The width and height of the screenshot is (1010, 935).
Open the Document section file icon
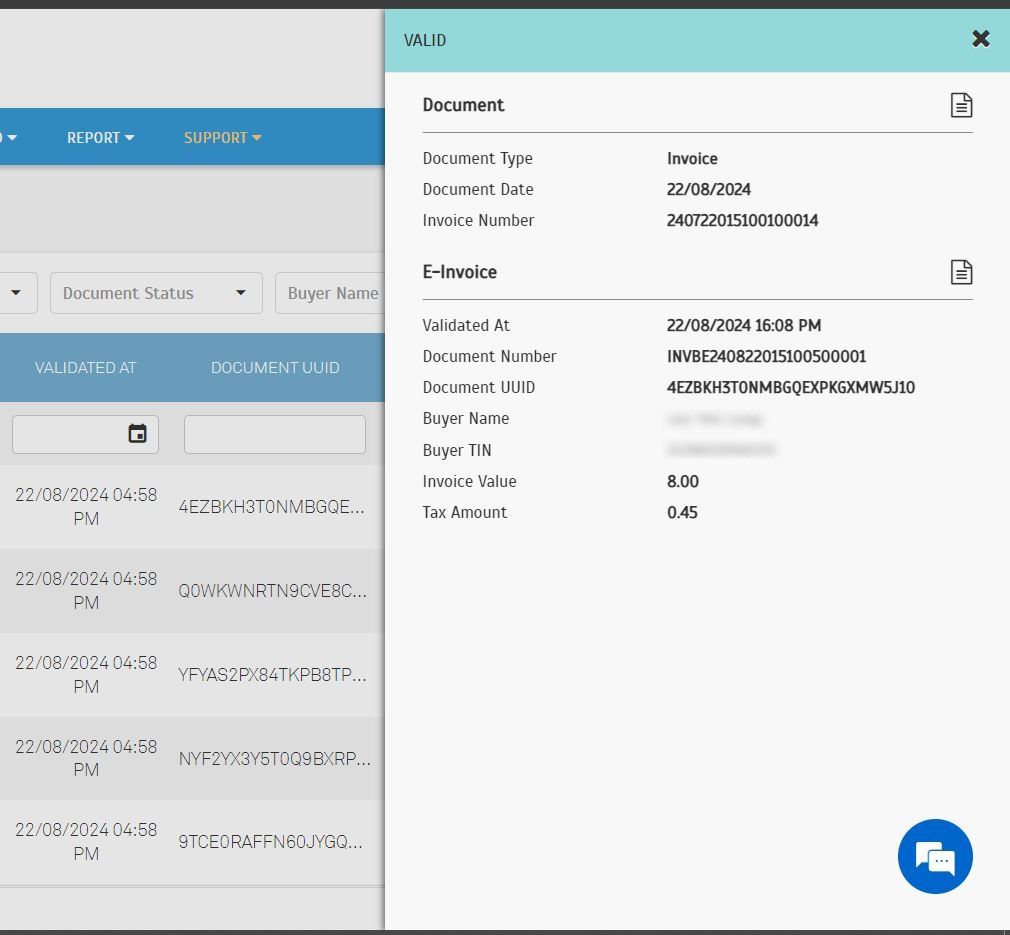pyautogui.click(x=960, y=105)
